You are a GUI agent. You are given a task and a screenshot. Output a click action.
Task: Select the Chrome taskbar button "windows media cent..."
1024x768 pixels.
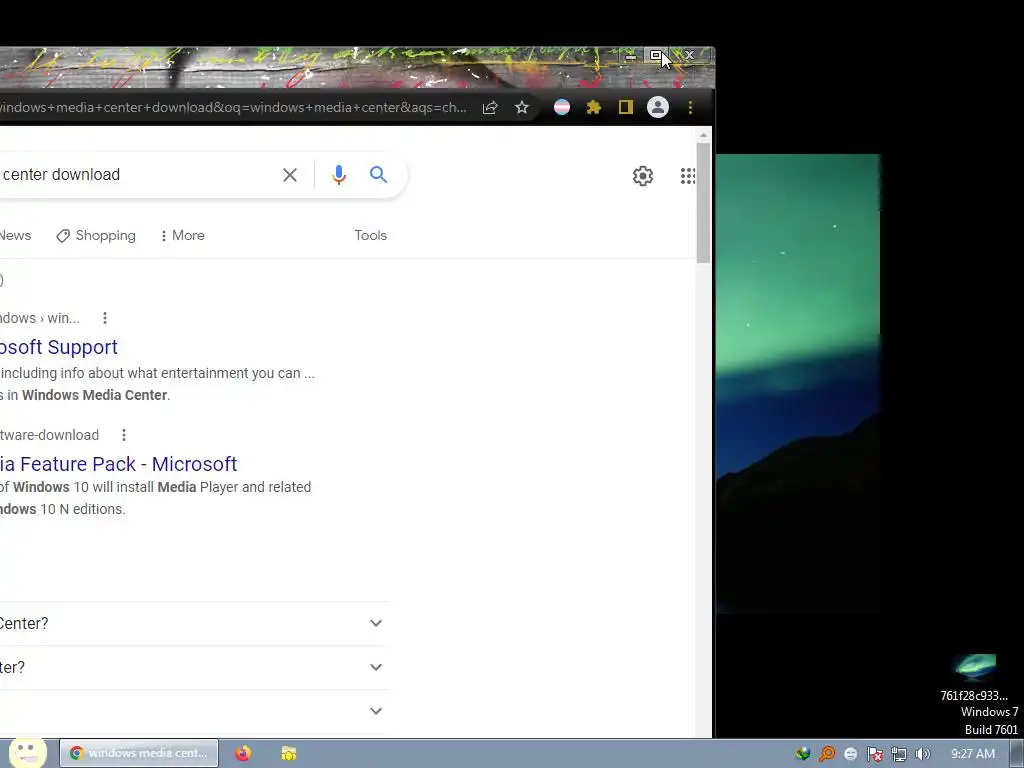[x=139, y=753]
